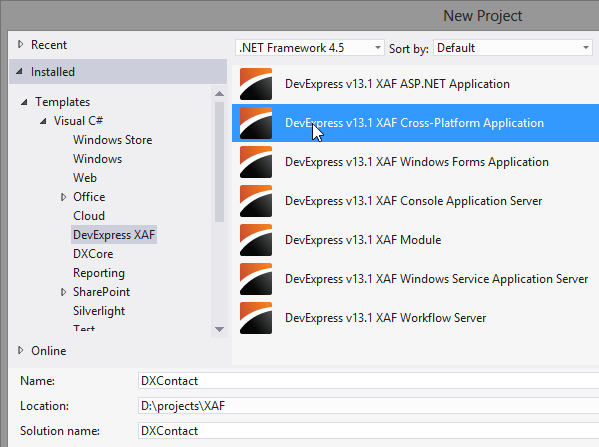This screenshot has height=447, width=599.
Task: Click the XAF Console Application Server icon
Action: [x=256, y=201]
